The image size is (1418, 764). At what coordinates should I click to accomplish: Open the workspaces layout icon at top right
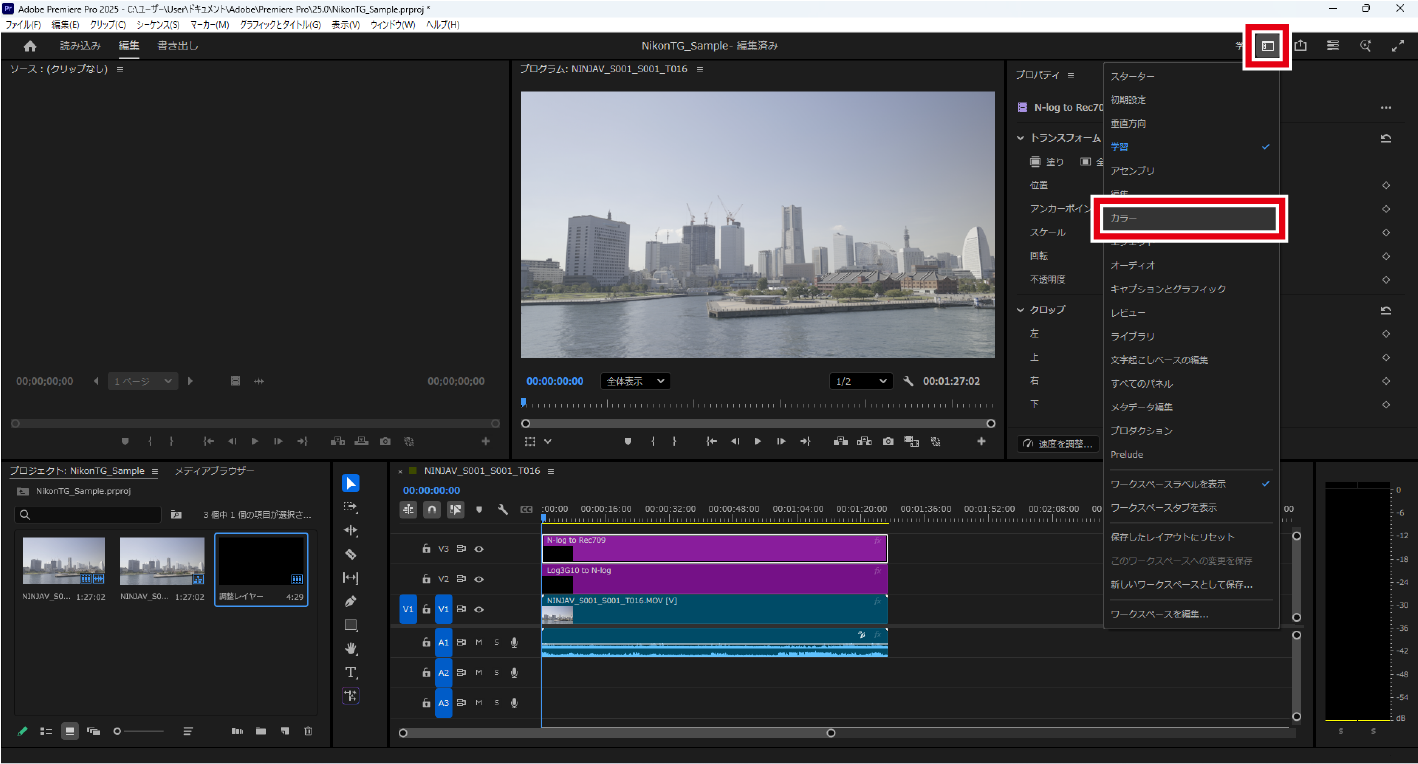(1267, 46)
